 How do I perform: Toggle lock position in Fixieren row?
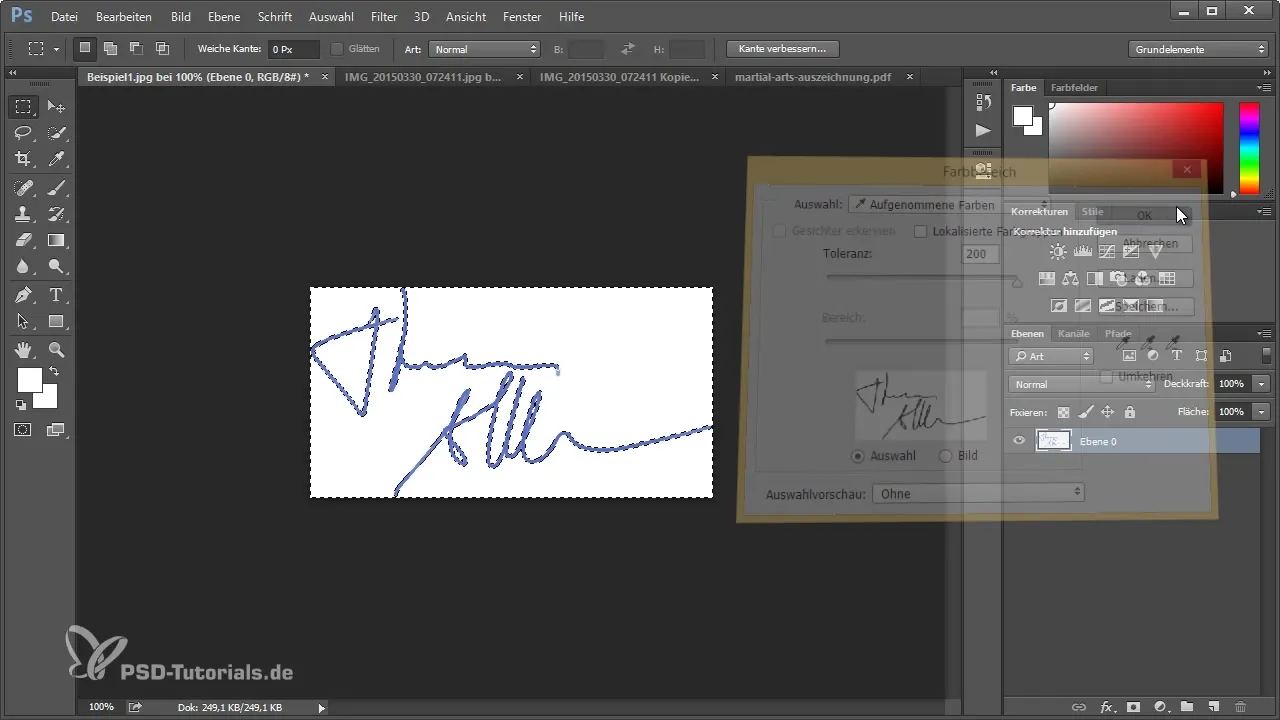click(x=1107, y=411)
